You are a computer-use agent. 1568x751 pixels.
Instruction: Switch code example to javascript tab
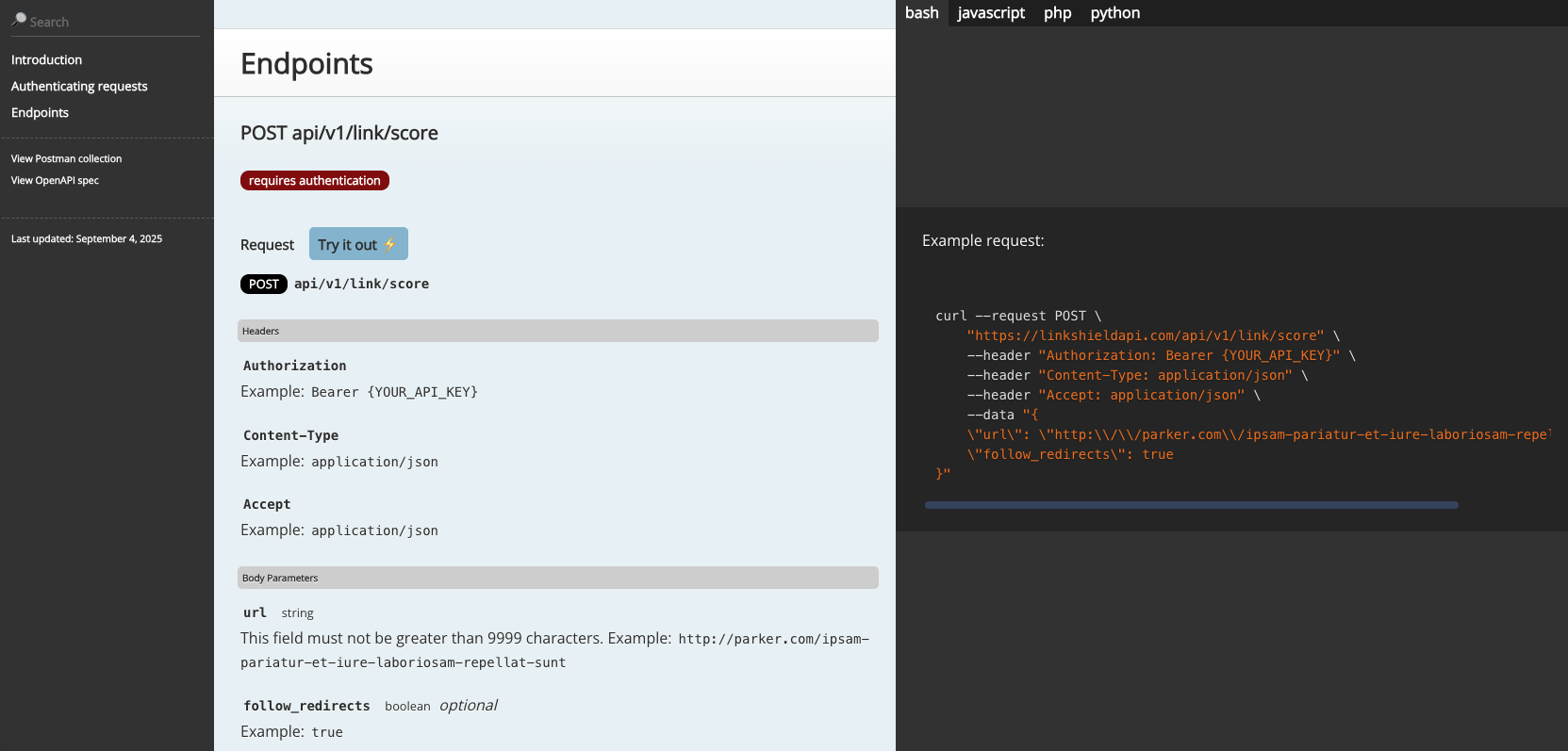[990, 13]
